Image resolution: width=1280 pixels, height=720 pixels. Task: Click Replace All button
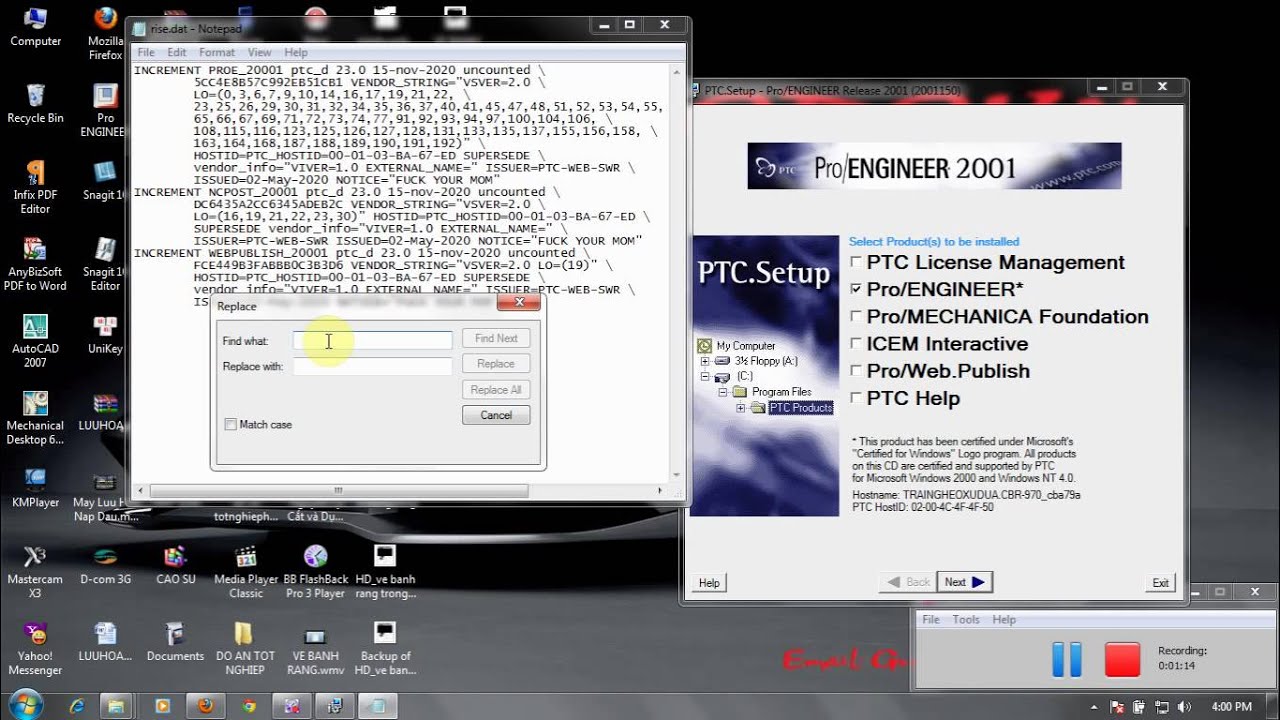[496, 390]
